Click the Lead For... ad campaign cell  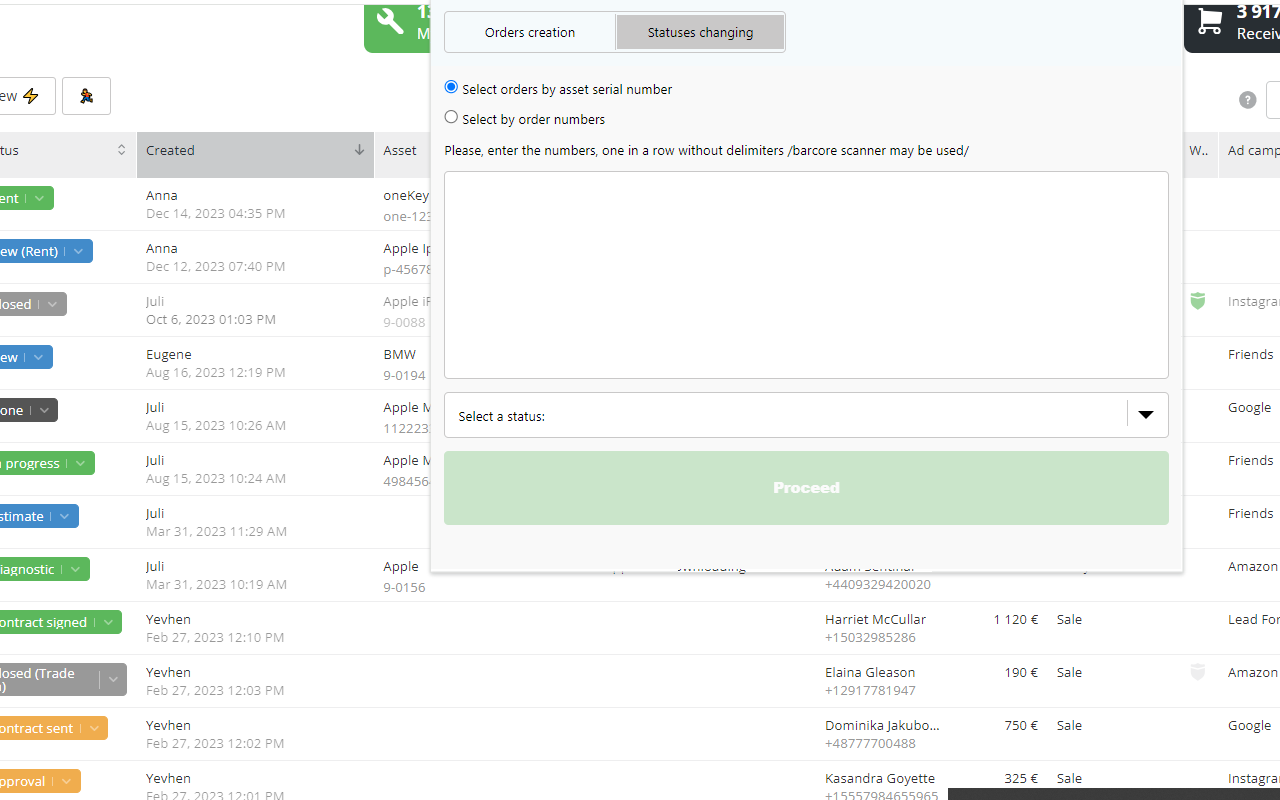1254,619
